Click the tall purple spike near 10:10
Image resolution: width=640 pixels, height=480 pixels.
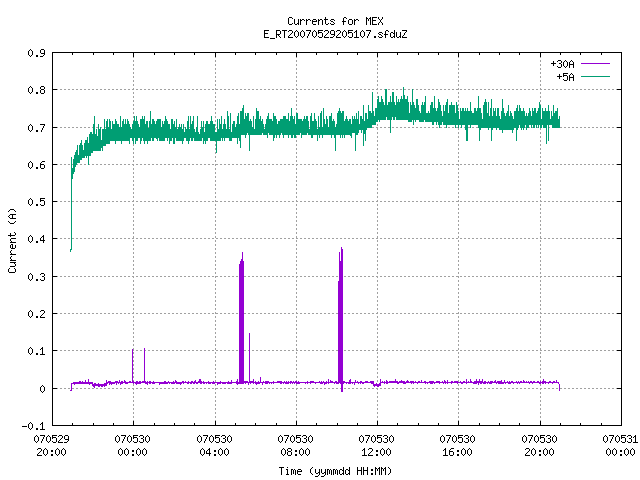click(341, 318)
